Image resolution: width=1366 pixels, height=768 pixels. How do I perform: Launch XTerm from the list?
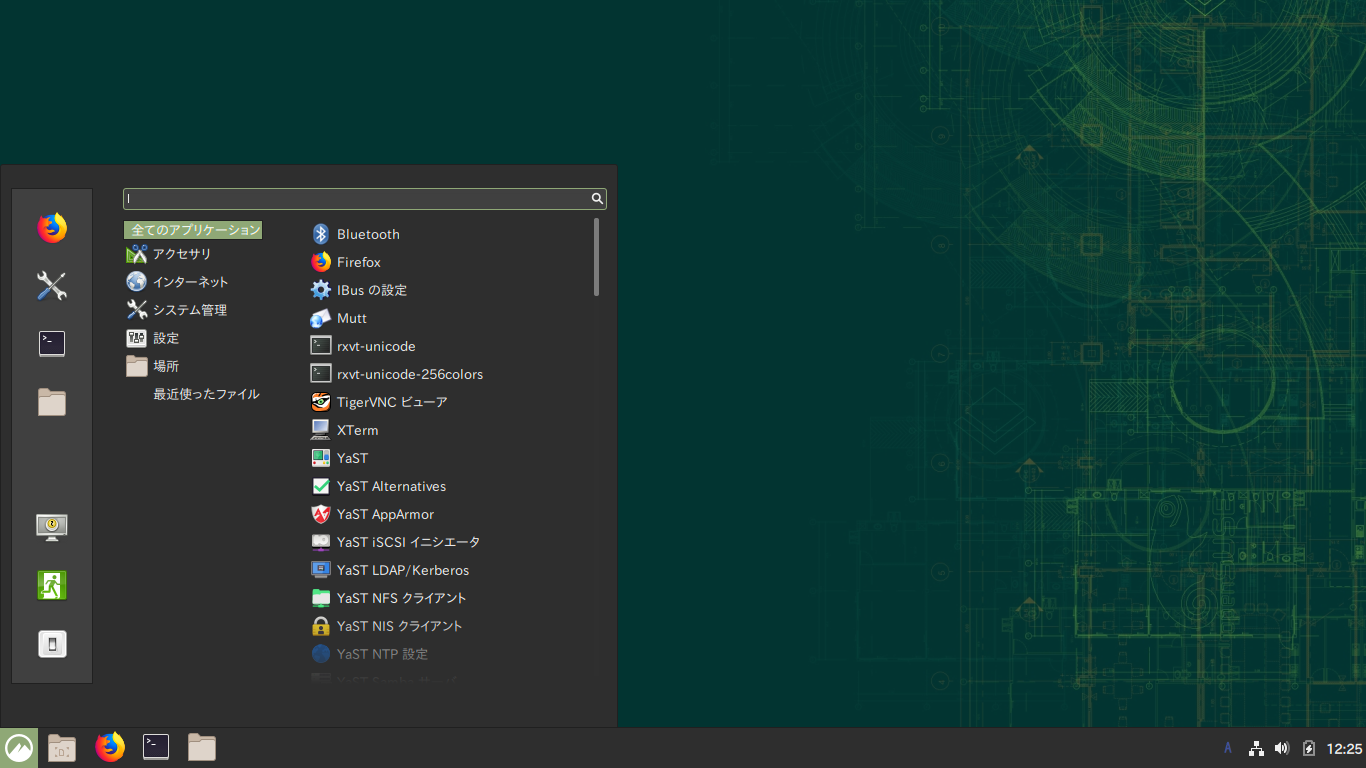click(x=345, y=430)
